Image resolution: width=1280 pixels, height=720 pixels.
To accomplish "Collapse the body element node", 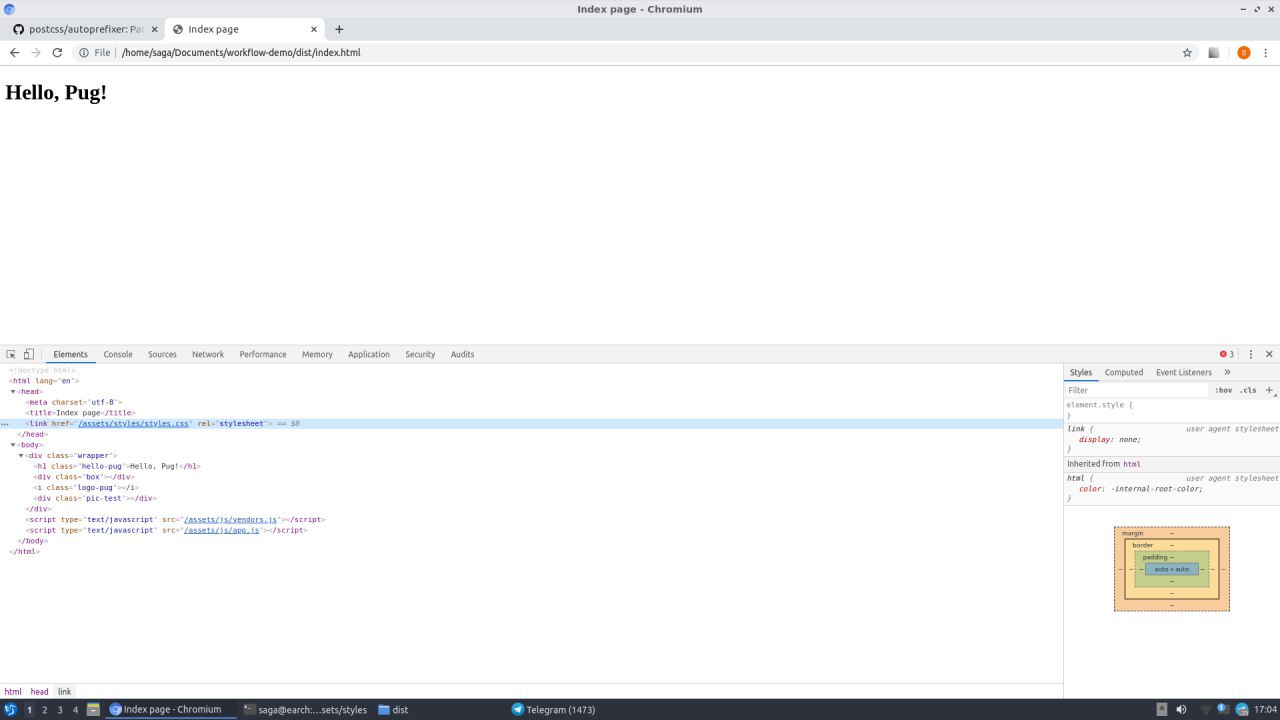I will pyautogui.click(x=14, y=445).
